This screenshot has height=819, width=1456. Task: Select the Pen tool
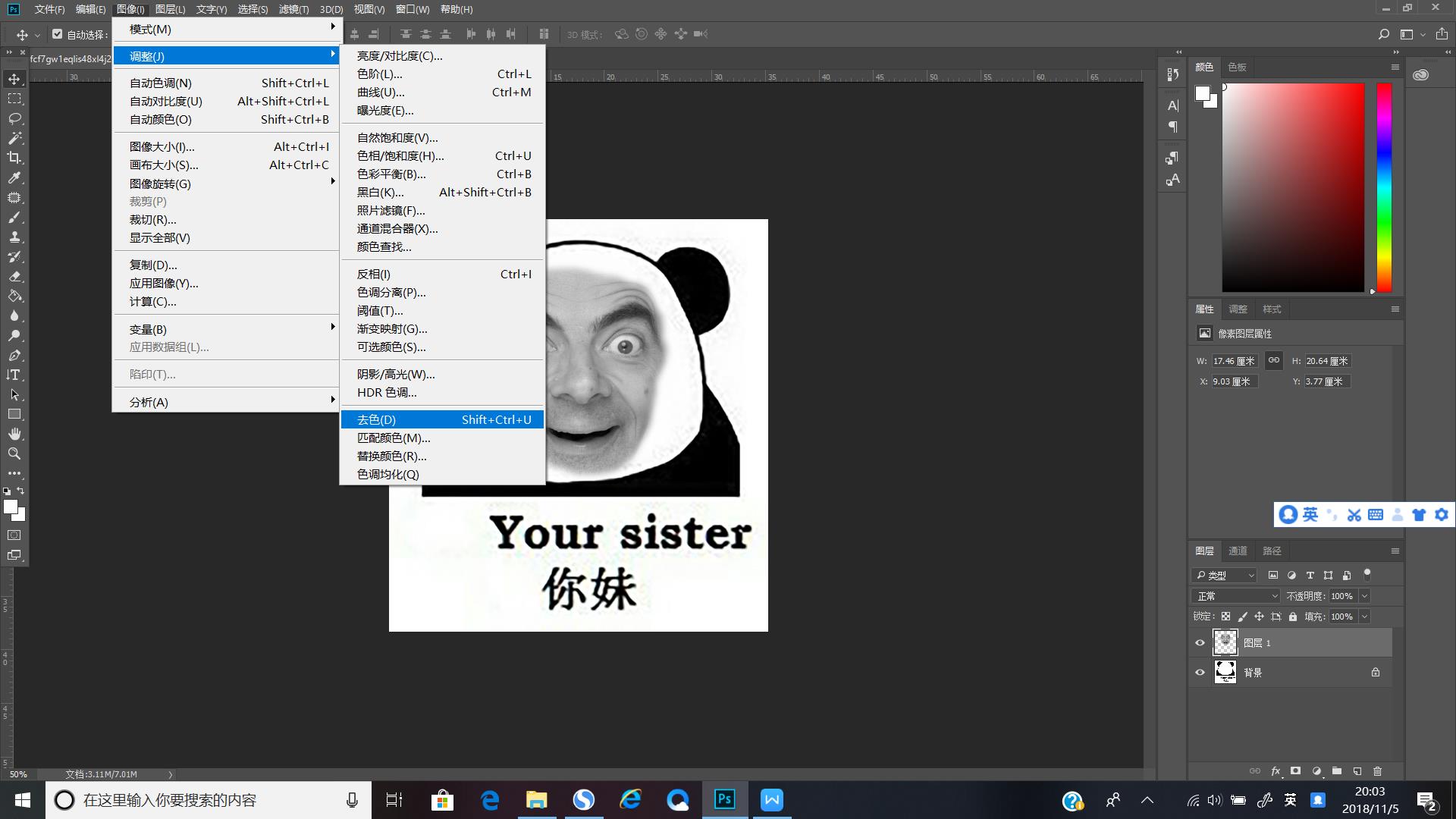click(14, 355)
